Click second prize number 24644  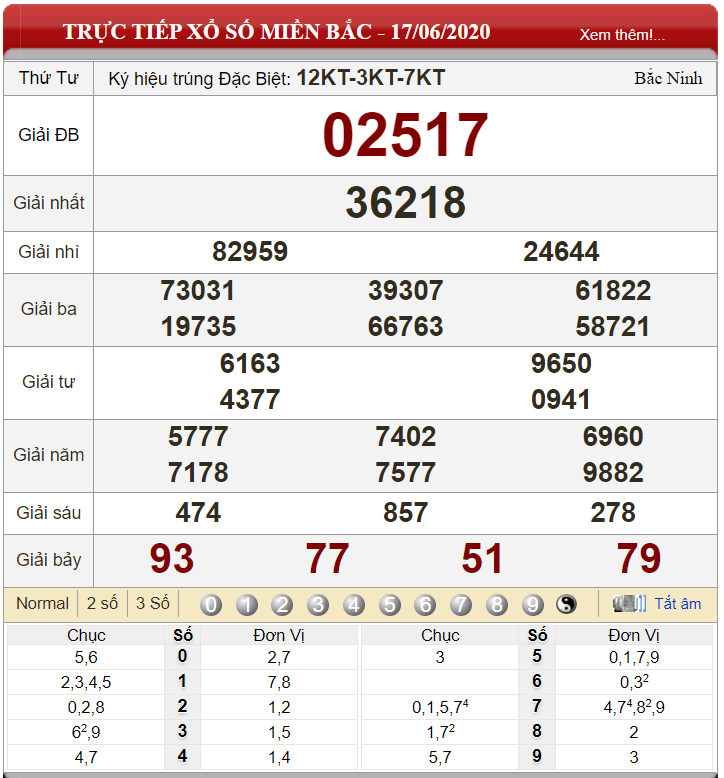(x=561, y=251)
